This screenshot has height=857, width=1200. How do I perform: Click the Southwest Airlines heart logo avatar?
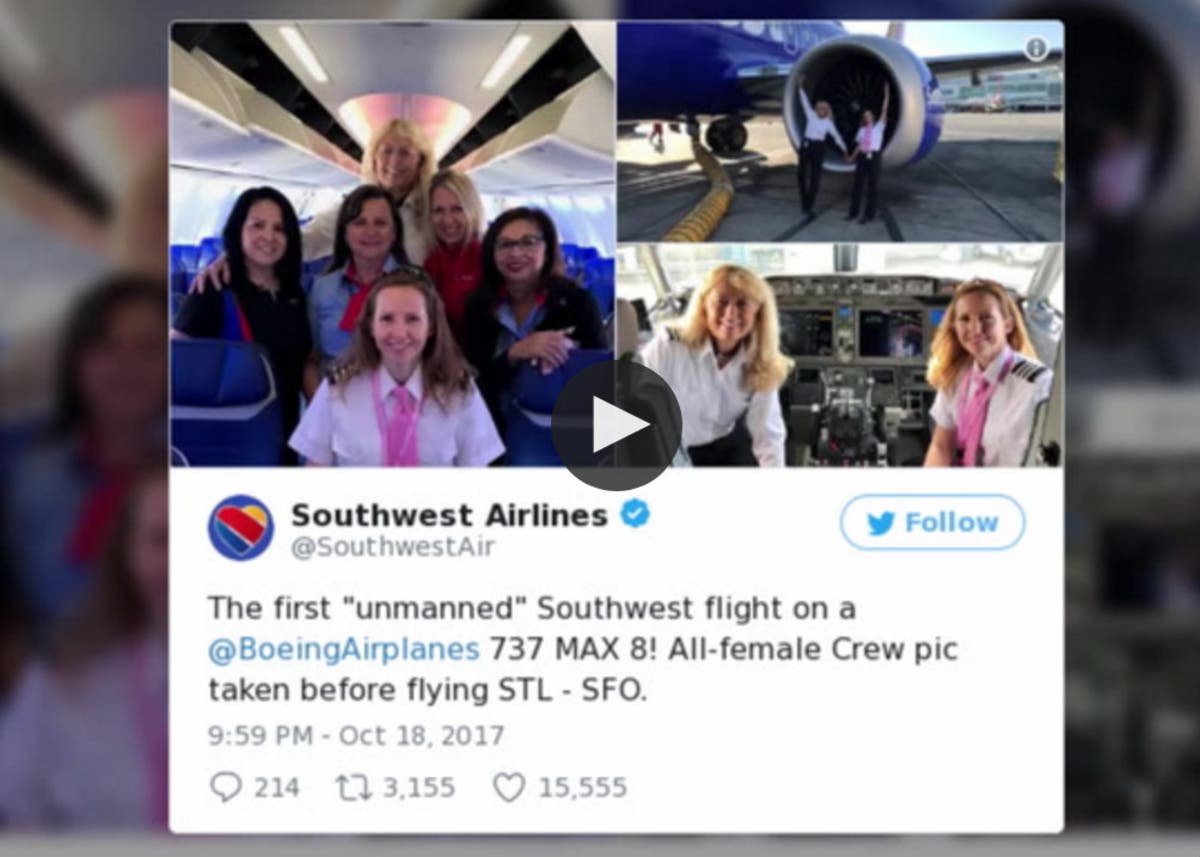coord(241,527)
